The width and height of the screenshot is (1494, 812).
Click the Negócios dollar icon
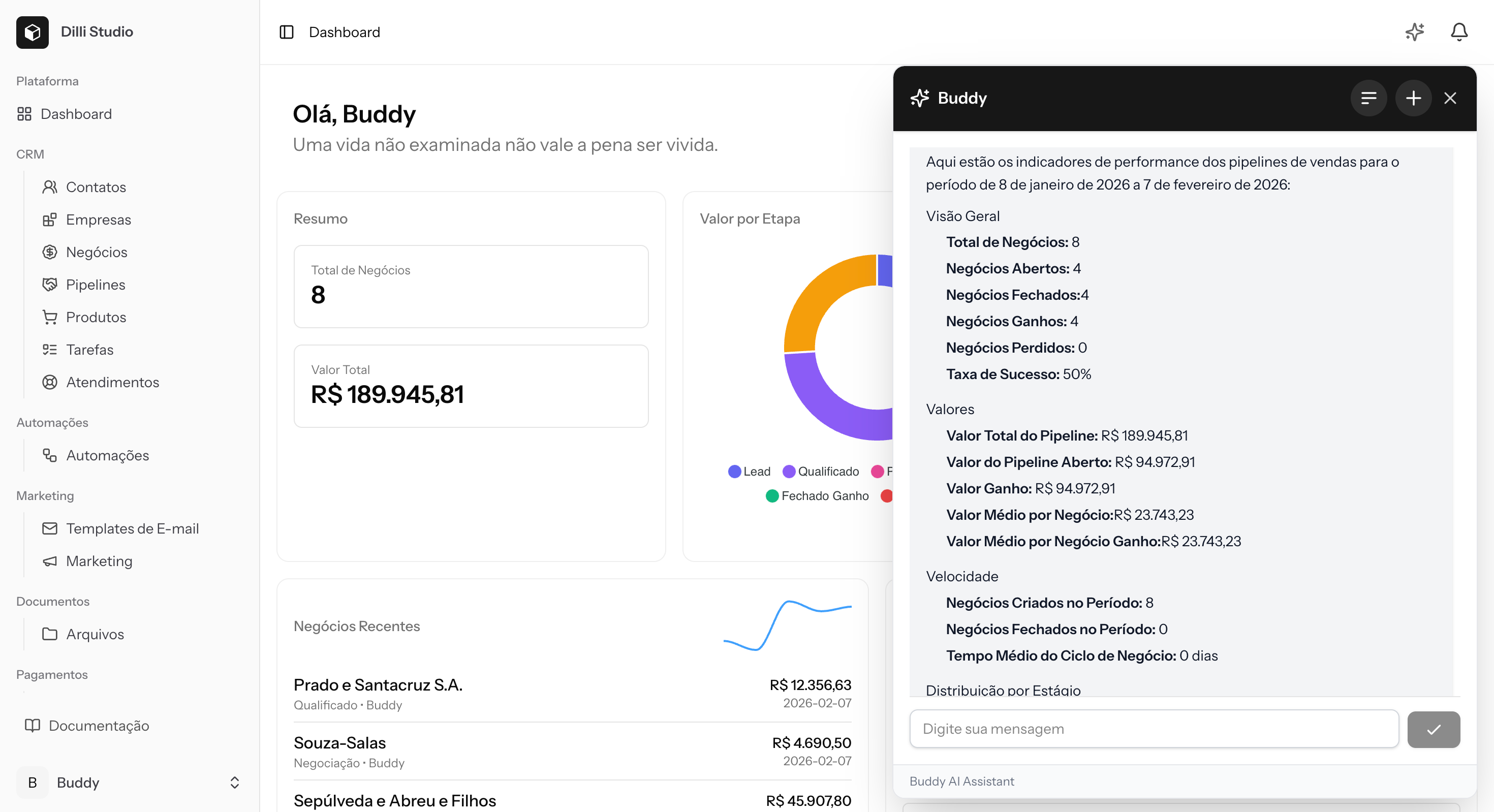pos(50,252)
